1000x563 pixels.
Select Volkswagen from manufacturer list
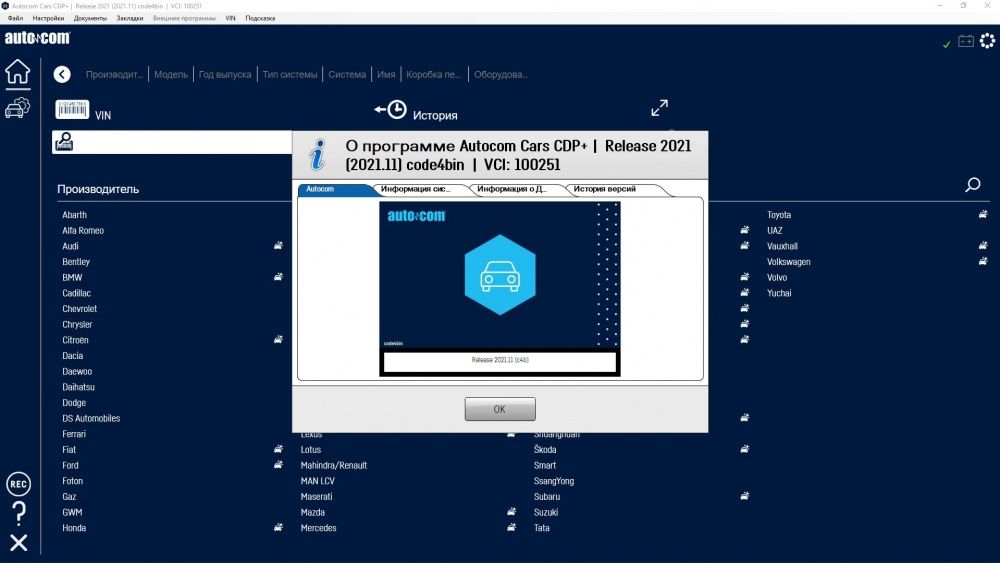(788, 262)
